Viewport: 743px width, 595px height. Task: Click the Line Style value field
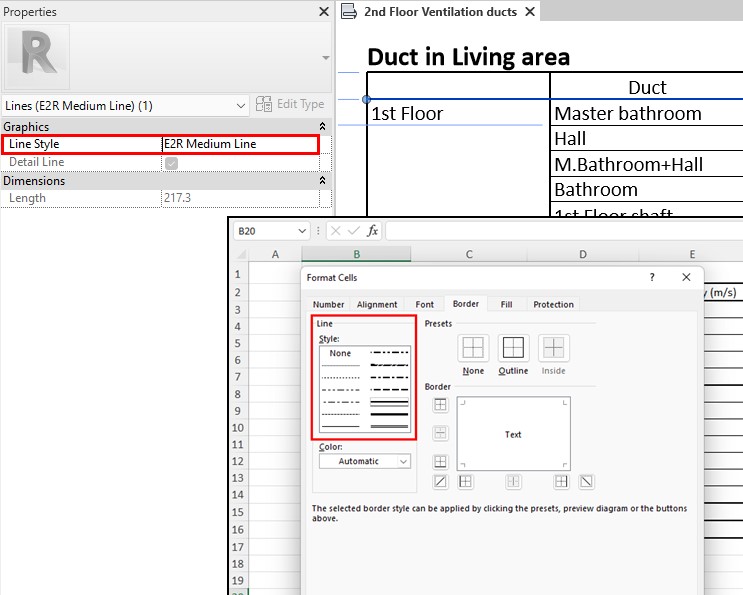[x=238, y=144]
